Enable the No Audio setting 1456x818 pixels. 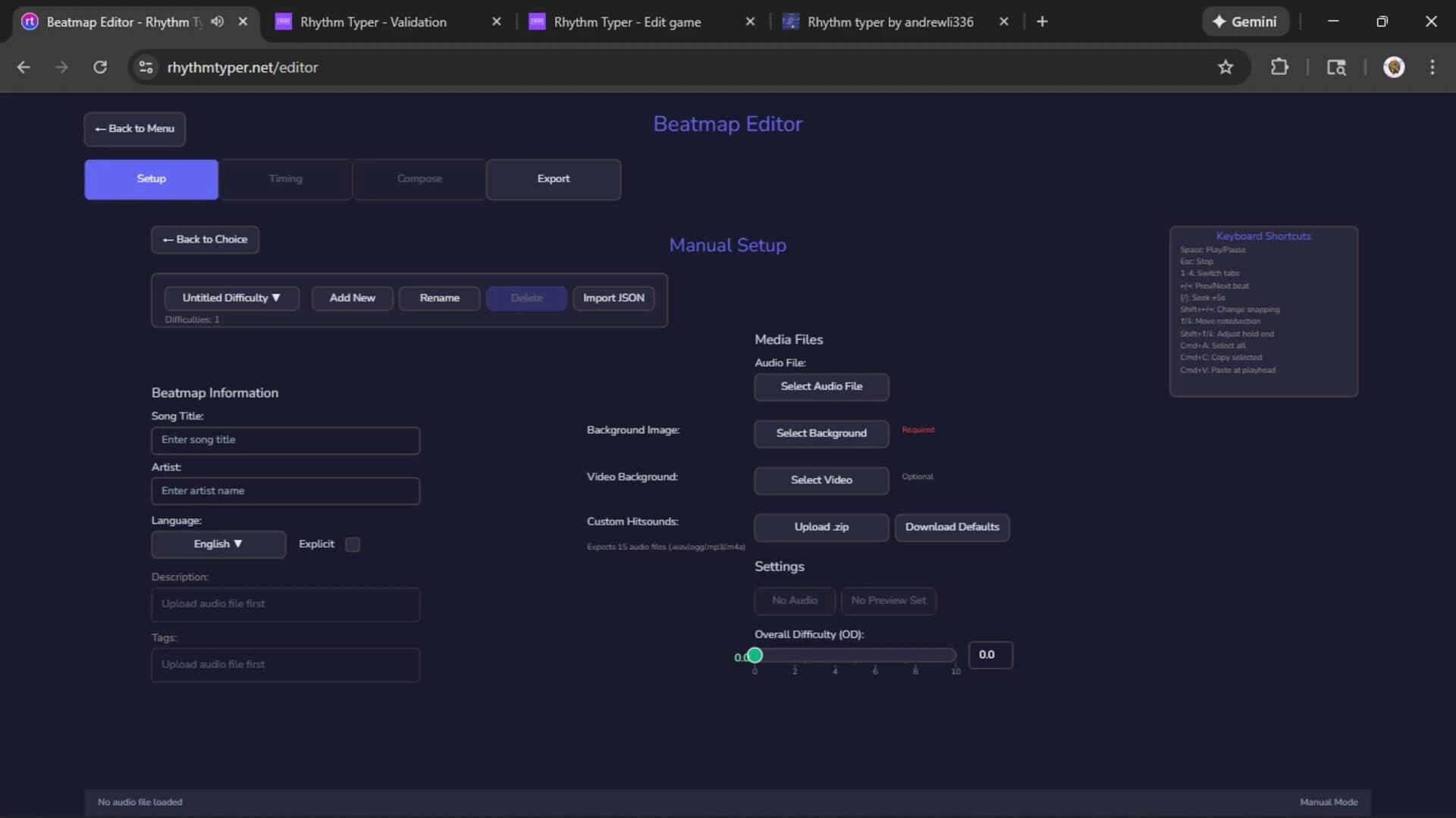coord(794,600)
